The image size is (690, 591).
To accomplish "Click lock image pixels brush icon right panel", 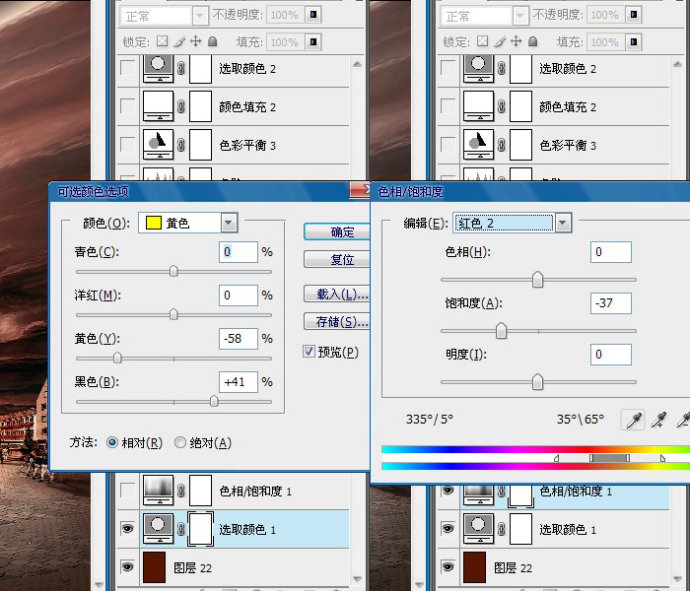I will pos(499,41).
